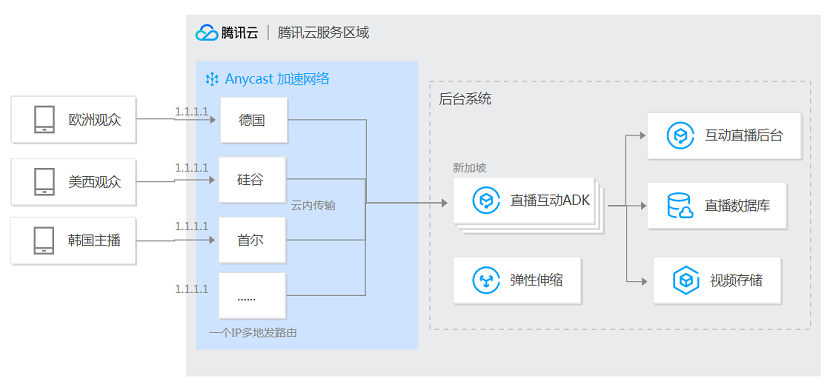Viewport: 830px width, 384px height.
Task: Click the Anycast network snowflake icon
Action: (212, 80)
